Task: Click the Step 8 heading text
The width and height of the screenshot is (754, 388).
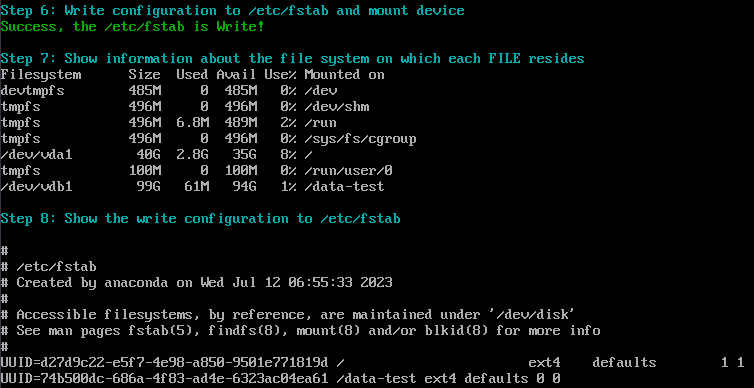Action: point(201,219)
